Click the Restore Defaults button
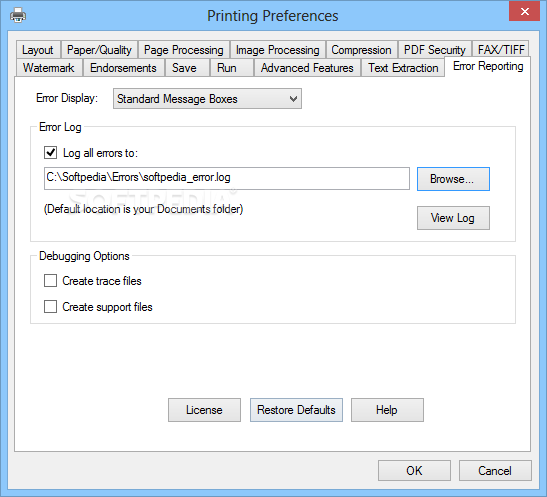The height and width of the screenshot is (497, 547). pyautogui.click(x=296, y=410)
